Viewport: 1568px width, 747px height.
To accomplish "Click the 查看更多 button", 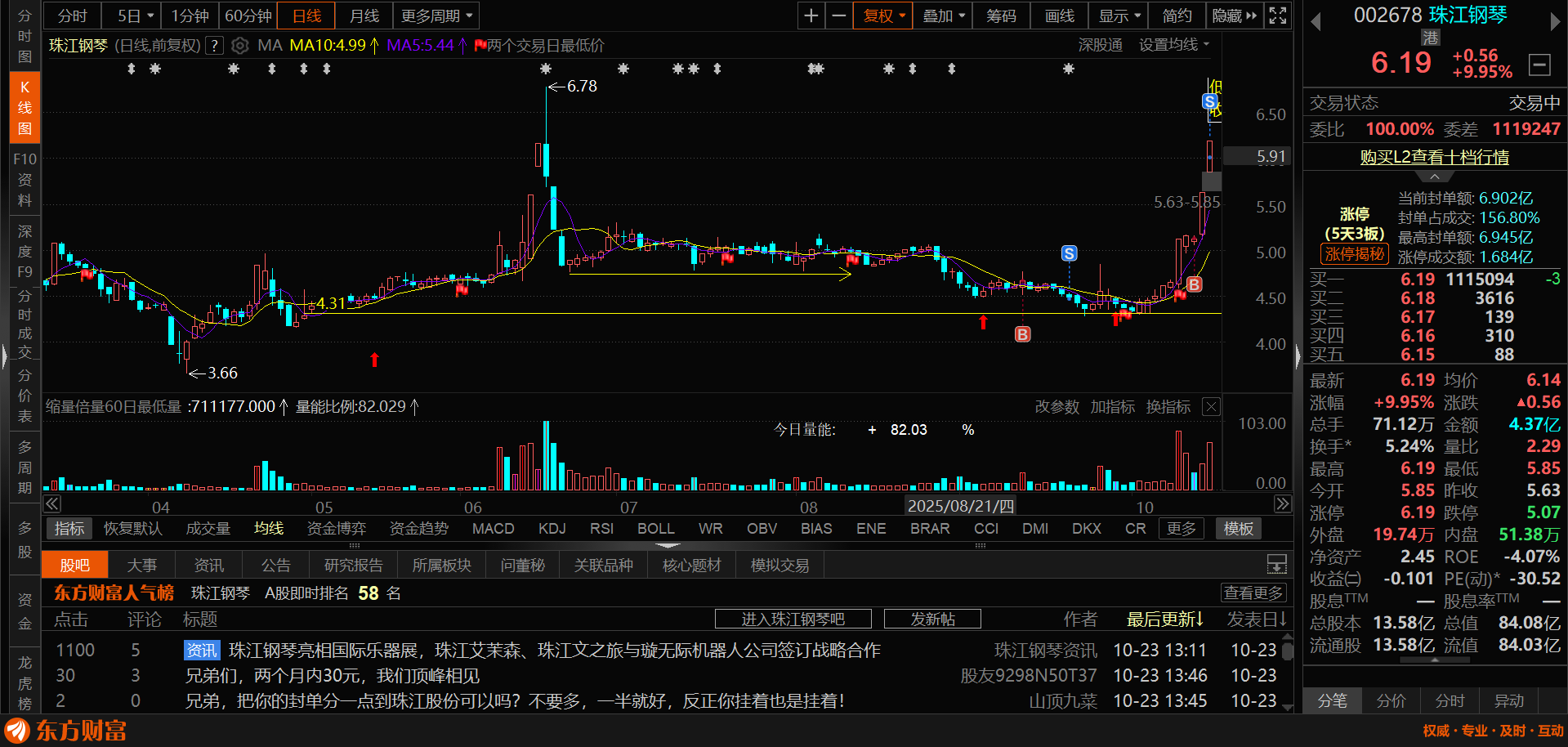I will pos(1253,593).
